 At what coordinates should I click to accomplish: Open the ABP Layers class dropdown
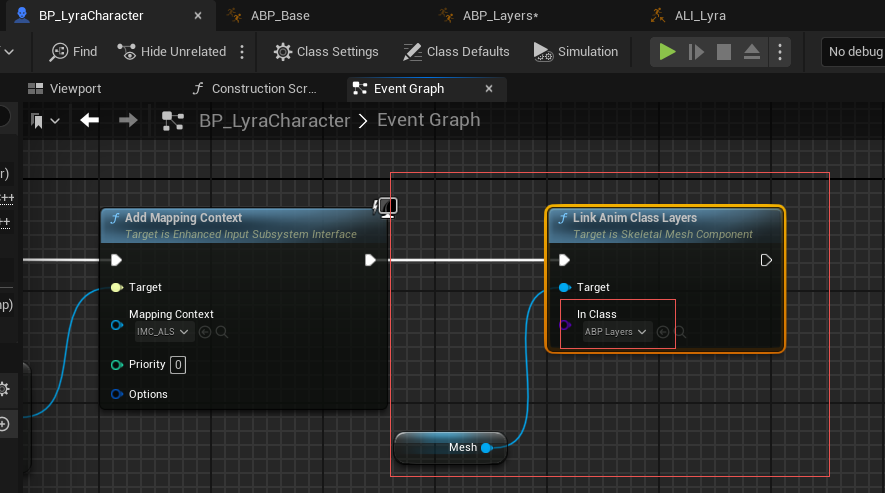[617, 332]
